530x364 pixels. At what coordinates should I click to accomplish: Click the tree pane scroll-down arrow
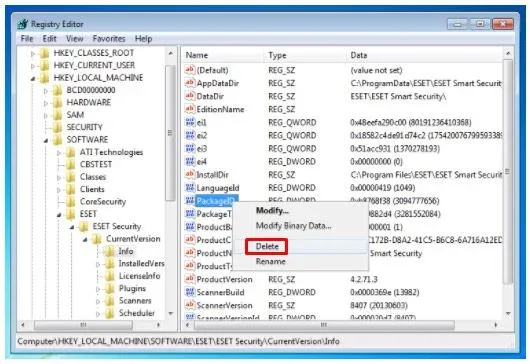[x=170, y=313]
